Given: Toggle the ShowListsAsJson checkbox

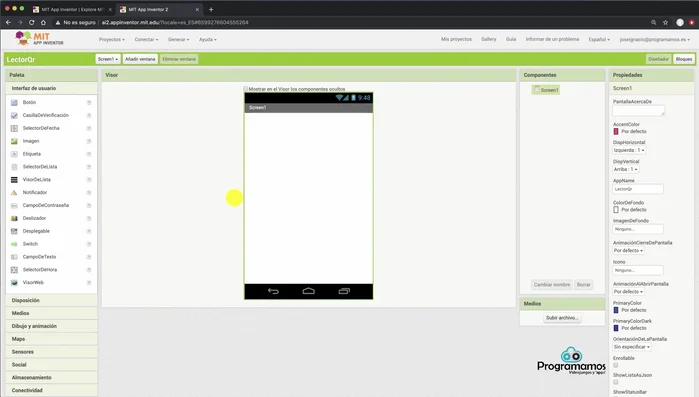Looking at the screenshot, I should 616,382.
